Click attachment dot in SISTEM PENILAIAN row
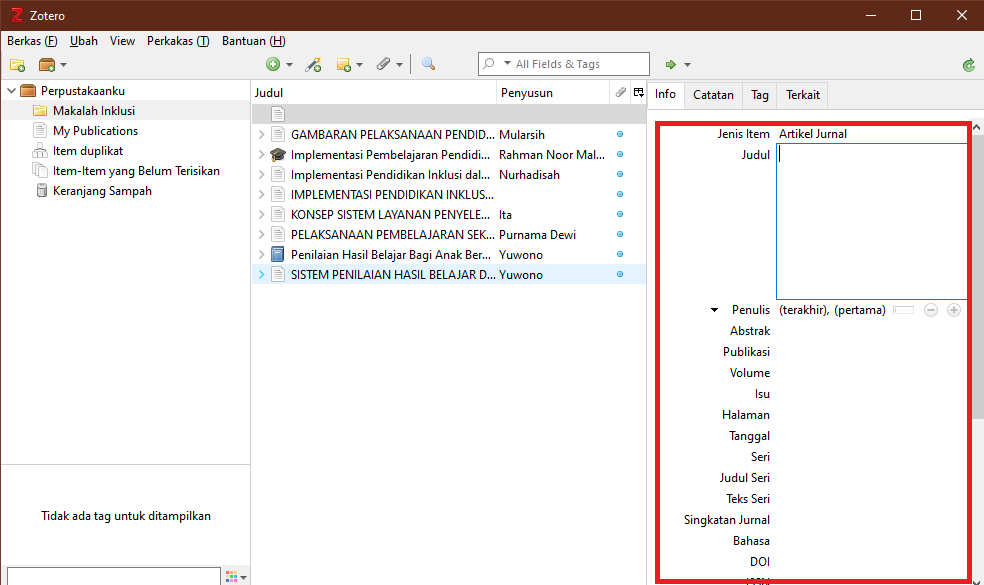The image size is (984, 585). (620, 275)
